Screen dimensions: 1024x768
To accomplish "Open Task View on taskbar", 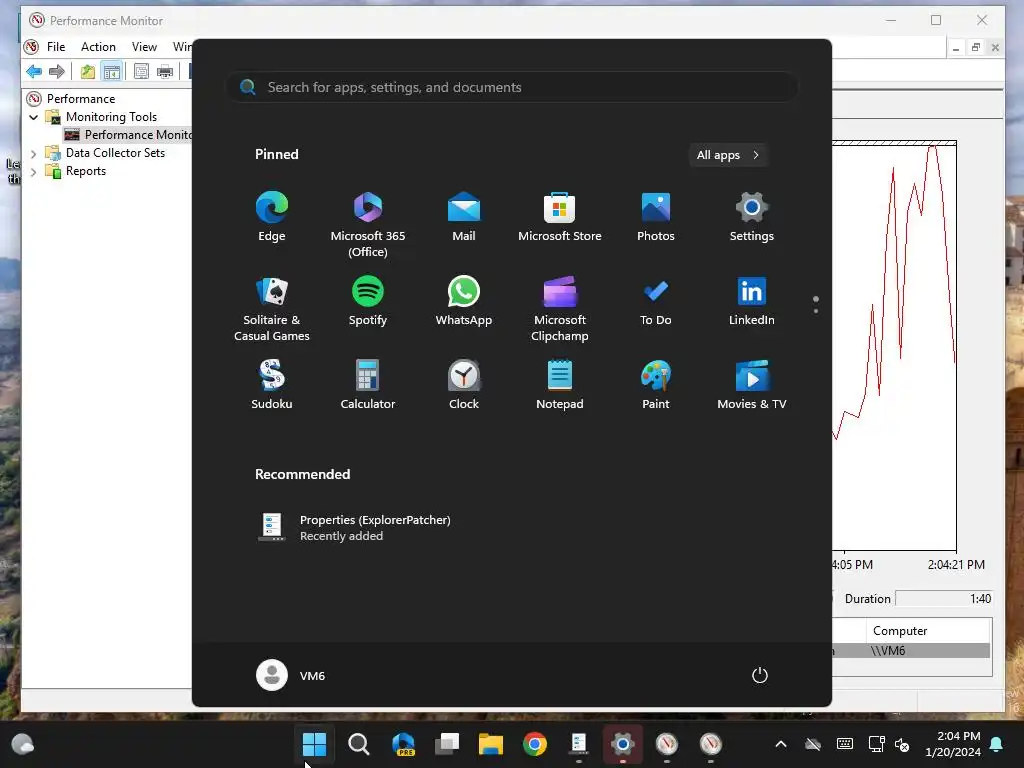I will 447,744.
